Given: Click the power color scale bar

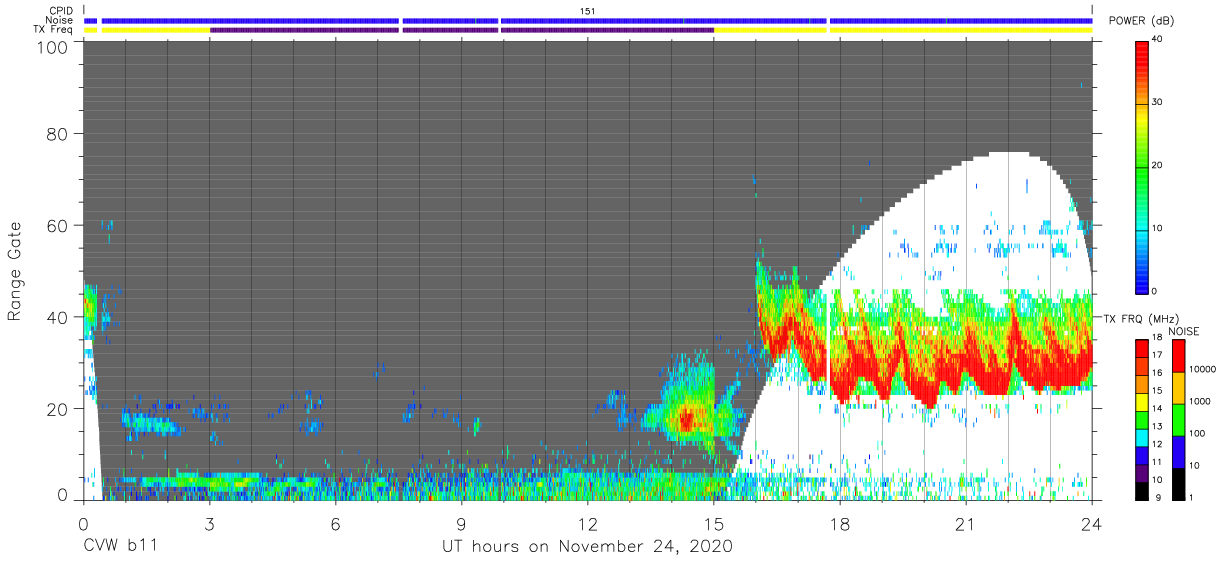Looking at the screenshot, I should coord(1144,167).
